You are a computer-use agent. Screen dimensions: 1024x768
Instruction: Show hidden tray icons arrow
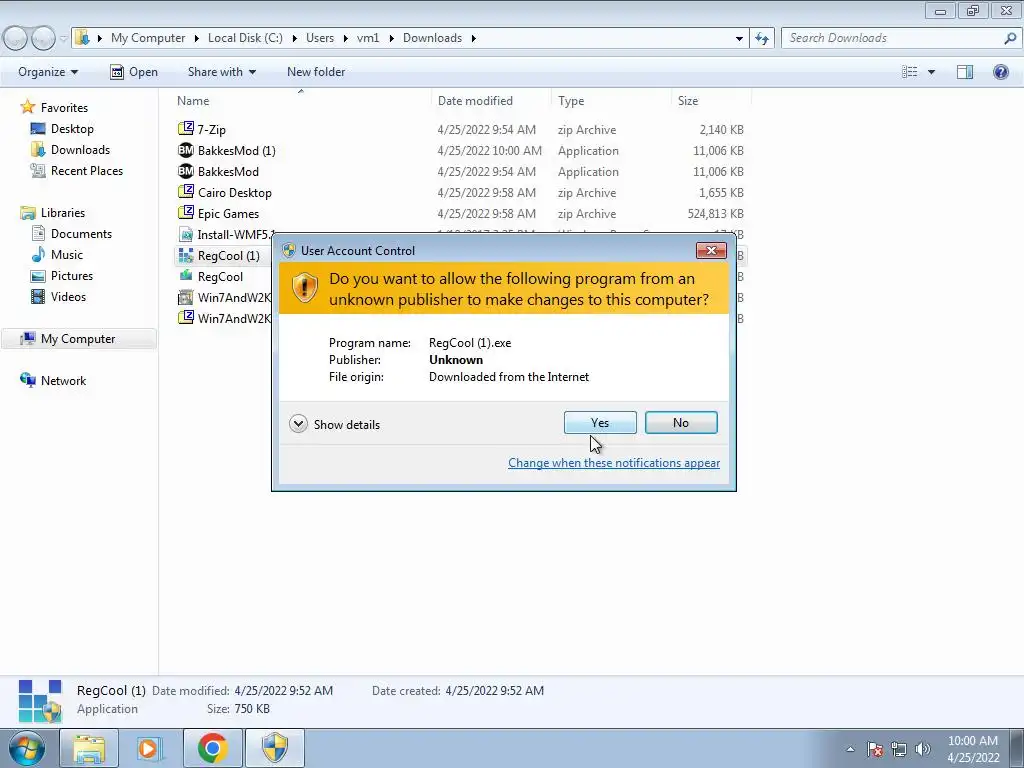click(850, 749)
